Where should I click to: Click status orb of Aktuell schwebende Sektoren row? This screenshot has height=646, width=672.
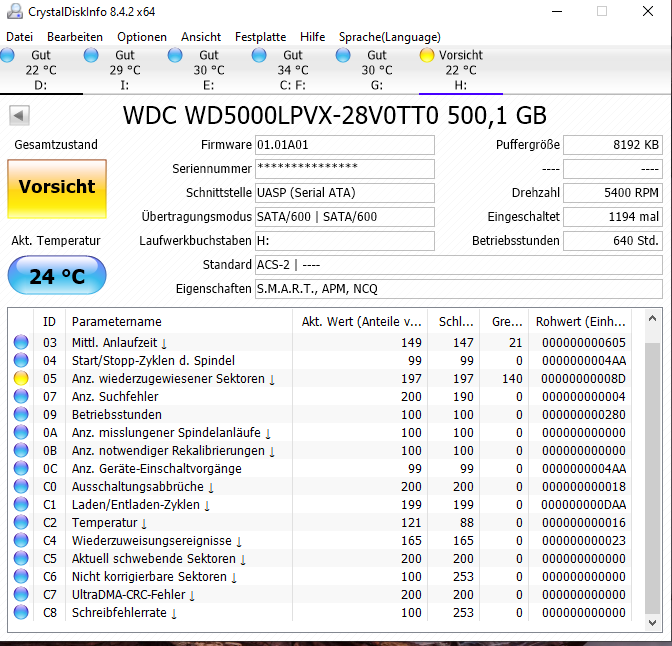[x=21, y=558]
